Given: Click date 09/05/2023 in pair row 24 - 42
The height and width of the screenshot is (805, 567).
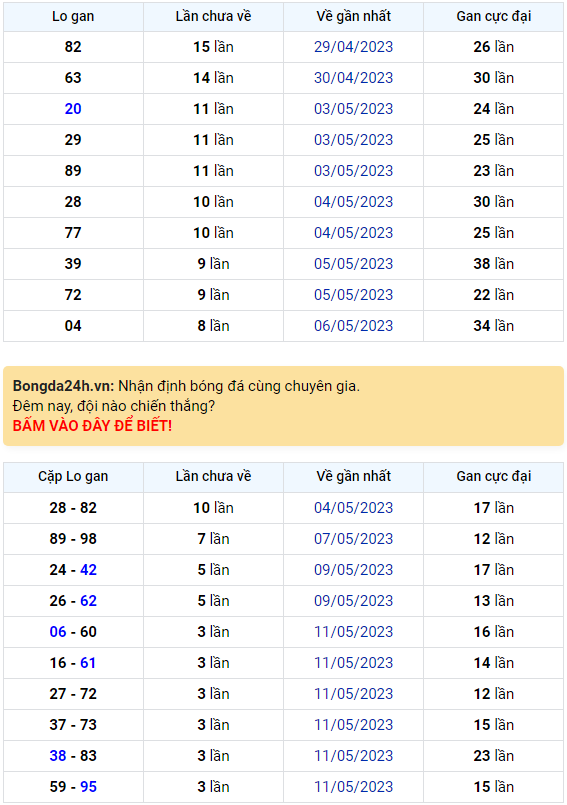Looking at the screenshot, I should click(x=353, y=570).
